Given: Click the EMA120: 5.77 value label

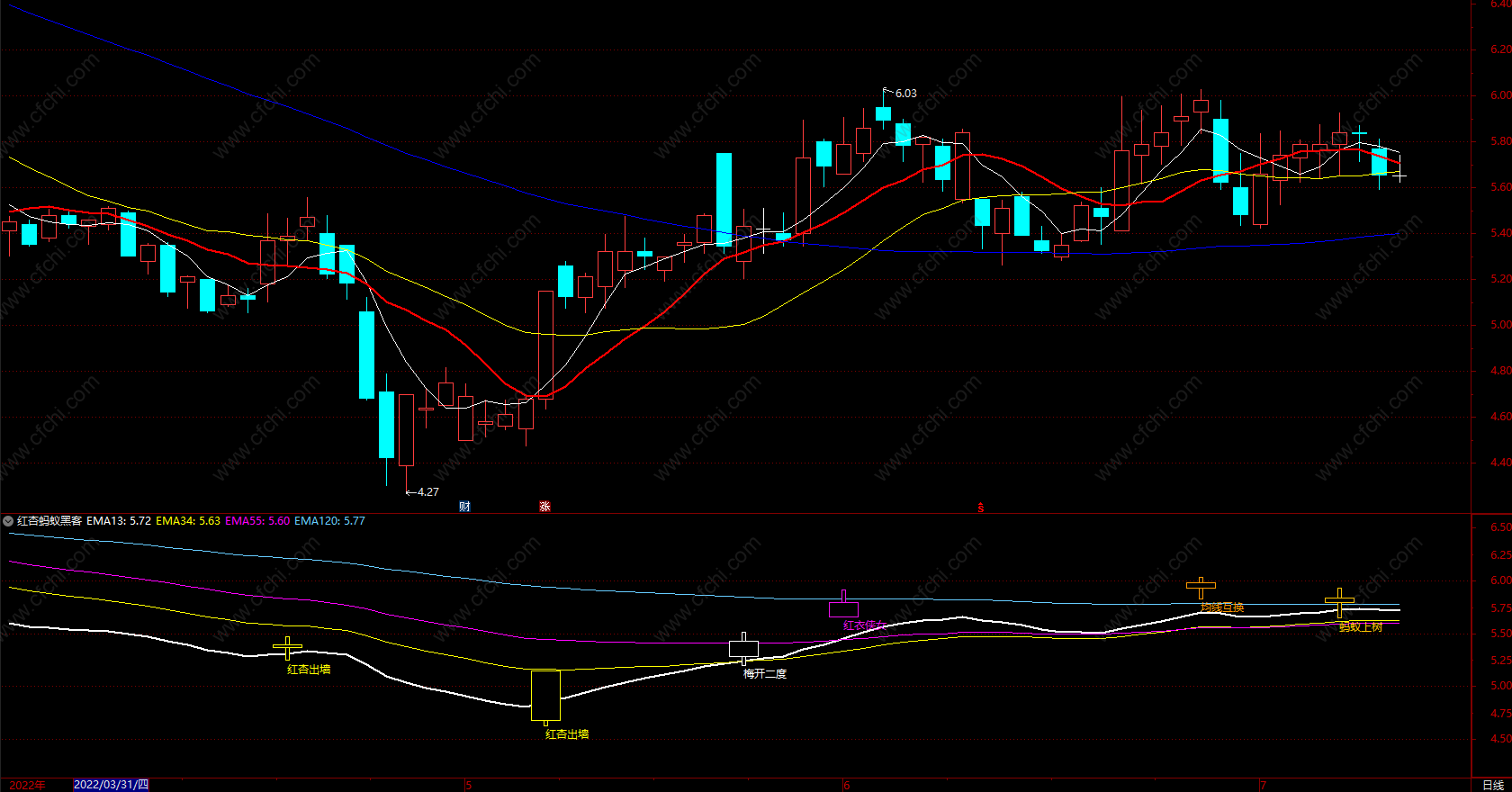Looking at the screenshot, I should pyautogui.click(x=329, y=521).
